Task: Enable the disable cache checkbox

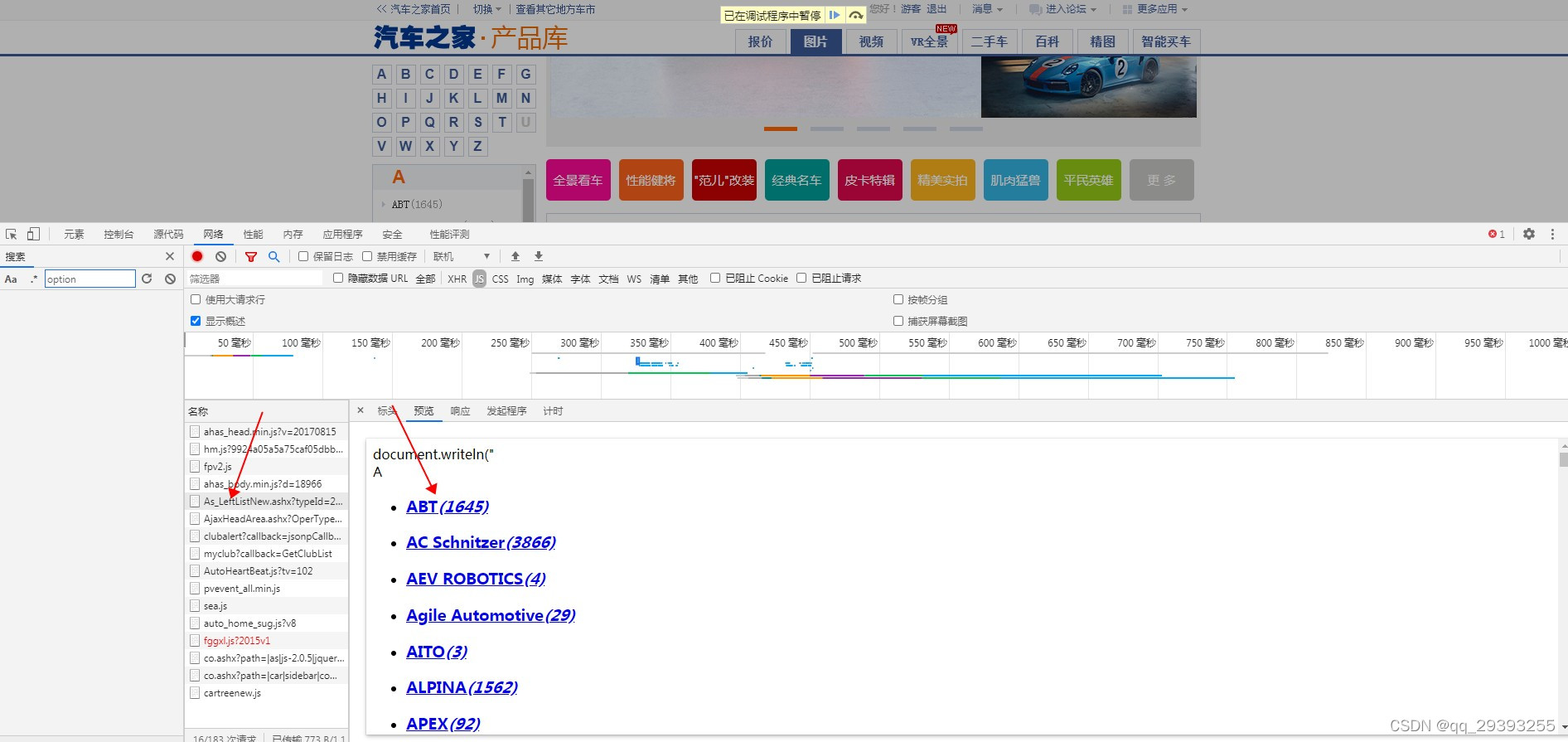Action: pos(367,256)
